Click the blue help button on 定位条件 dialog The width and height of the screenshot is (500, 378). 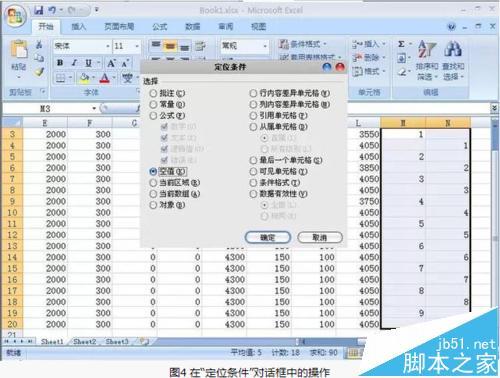pyautogui.click(x=327, y=67)
